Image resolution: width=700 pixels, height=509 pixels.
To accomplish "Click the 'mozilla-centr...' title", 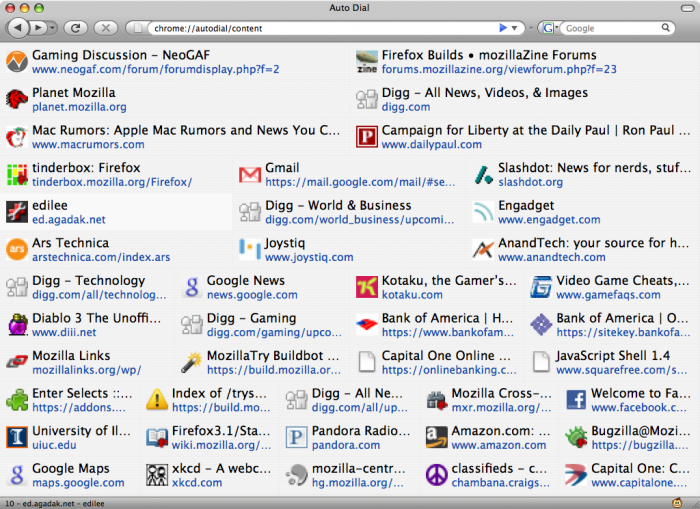I will [358, 468].
